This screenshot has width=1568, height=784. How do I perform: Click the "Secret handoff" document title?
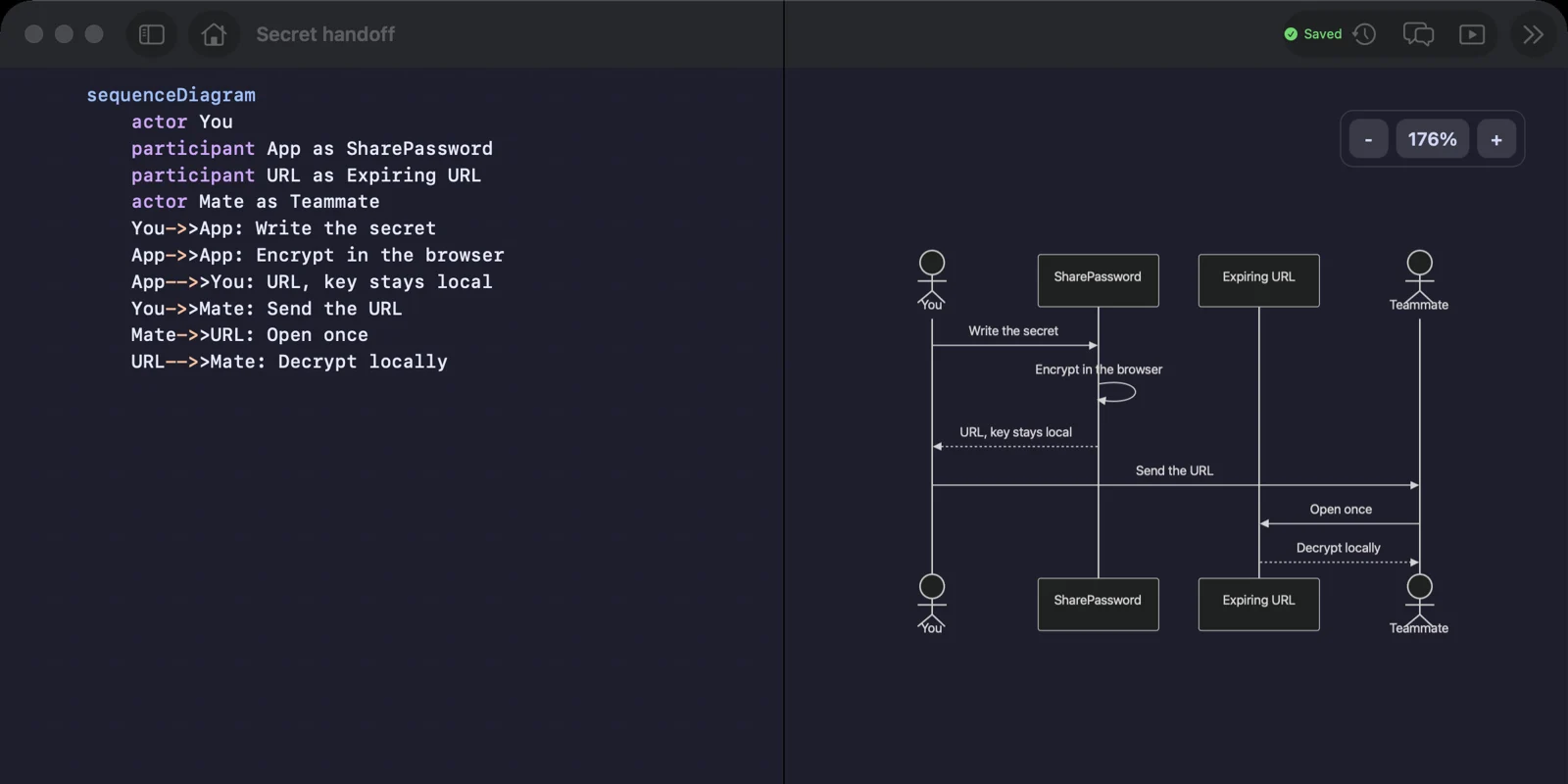point(325,34)
